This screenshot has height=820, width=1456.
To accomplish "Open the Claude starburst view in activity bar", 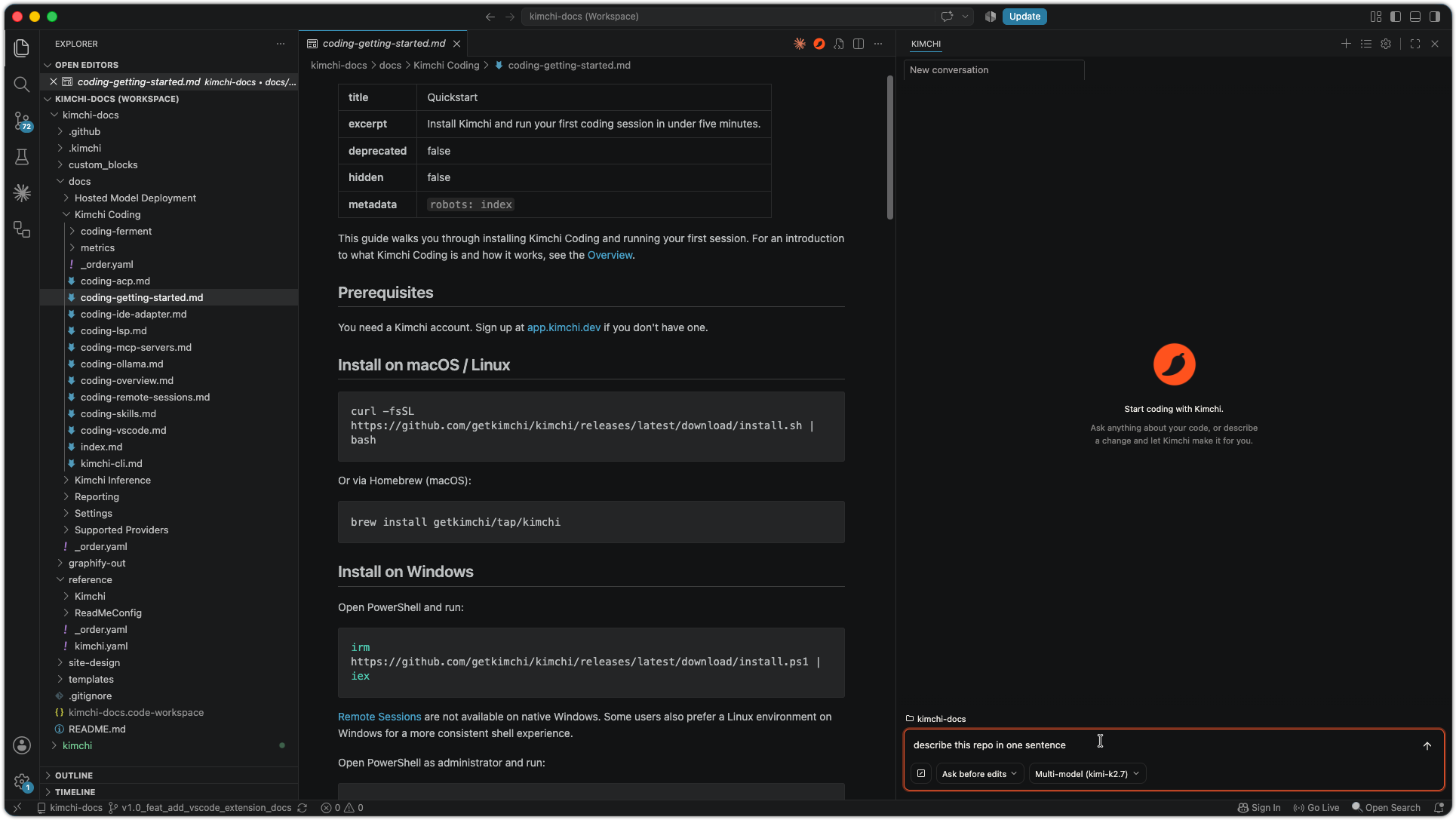I will [x=22, y=193].
